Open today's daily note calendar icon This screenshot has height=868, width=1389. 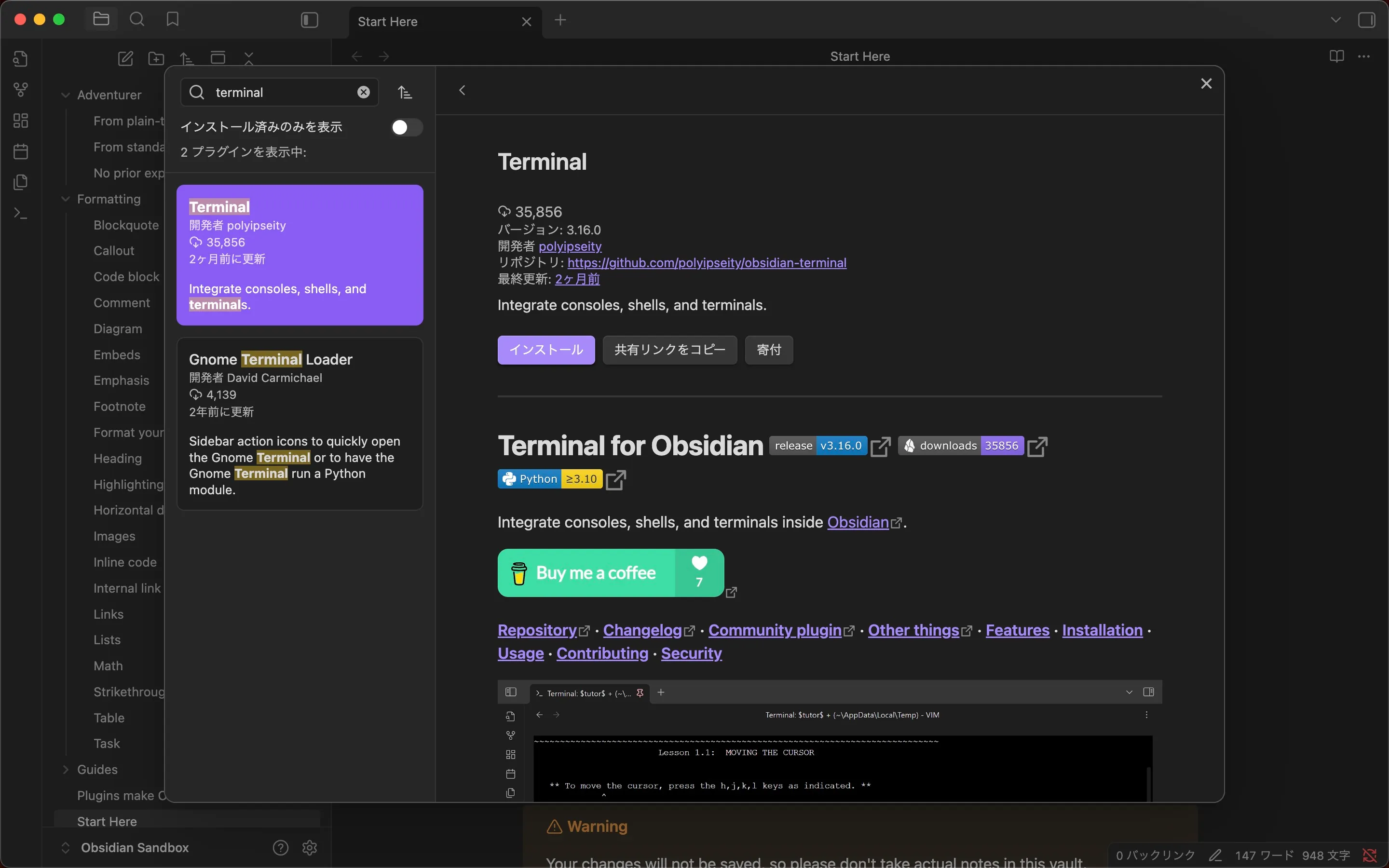[21, 151]
